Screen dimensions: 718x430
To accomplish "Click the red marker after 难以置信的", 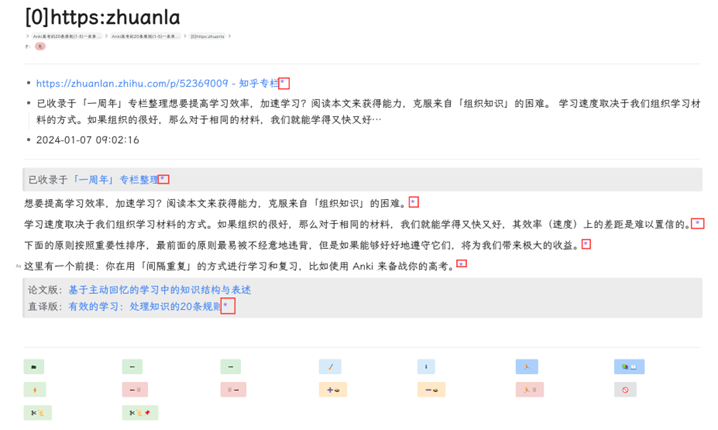I will coord(698,224).
